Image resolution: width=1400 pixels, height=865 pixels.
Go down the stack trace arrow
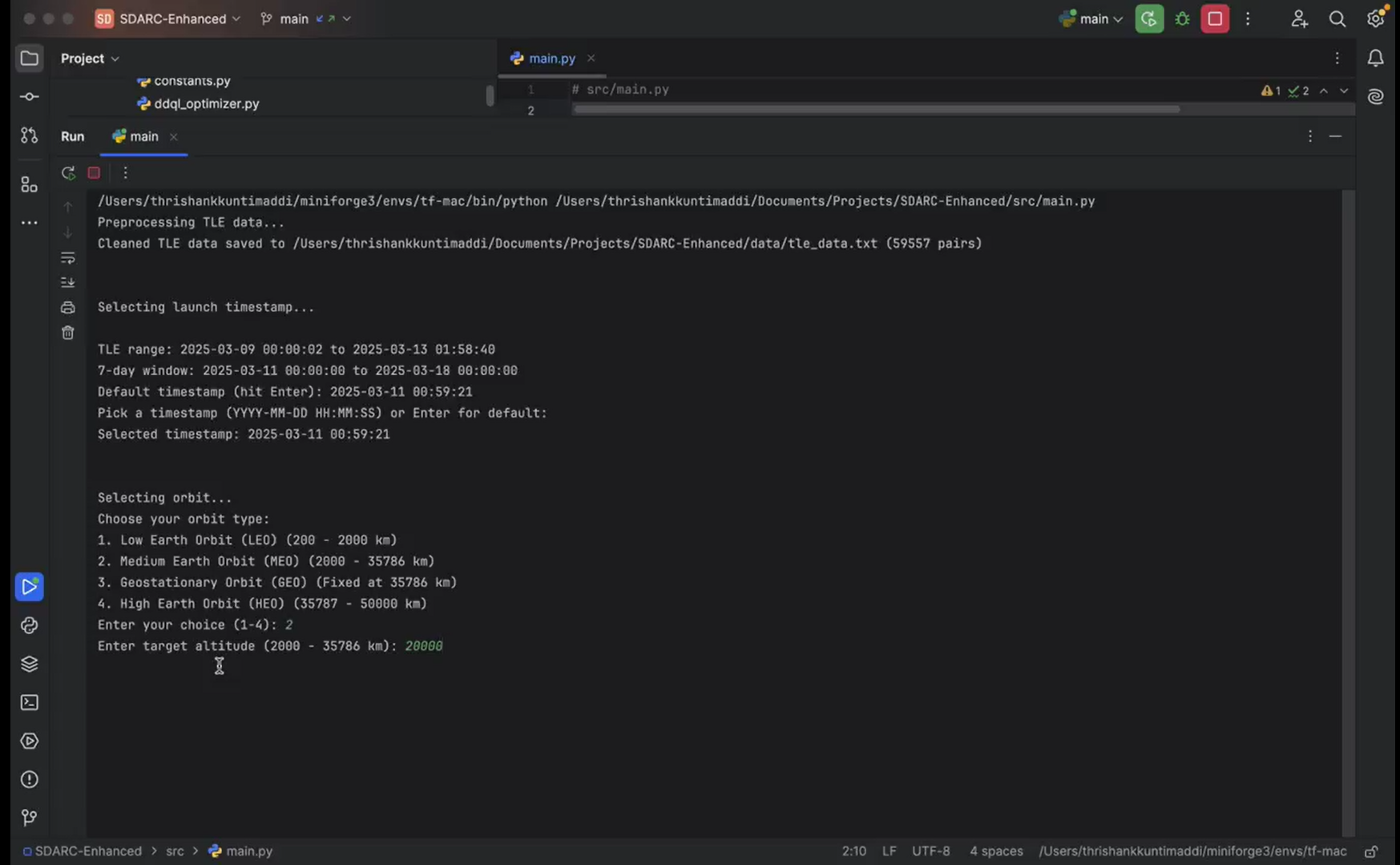point(67,232)
